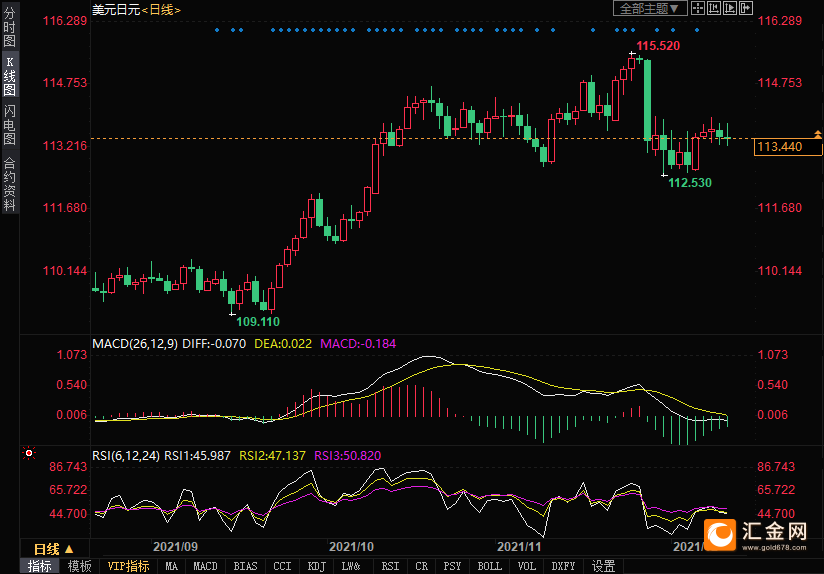Select the VIP指标 indicator tab

[x=128, y=566]
